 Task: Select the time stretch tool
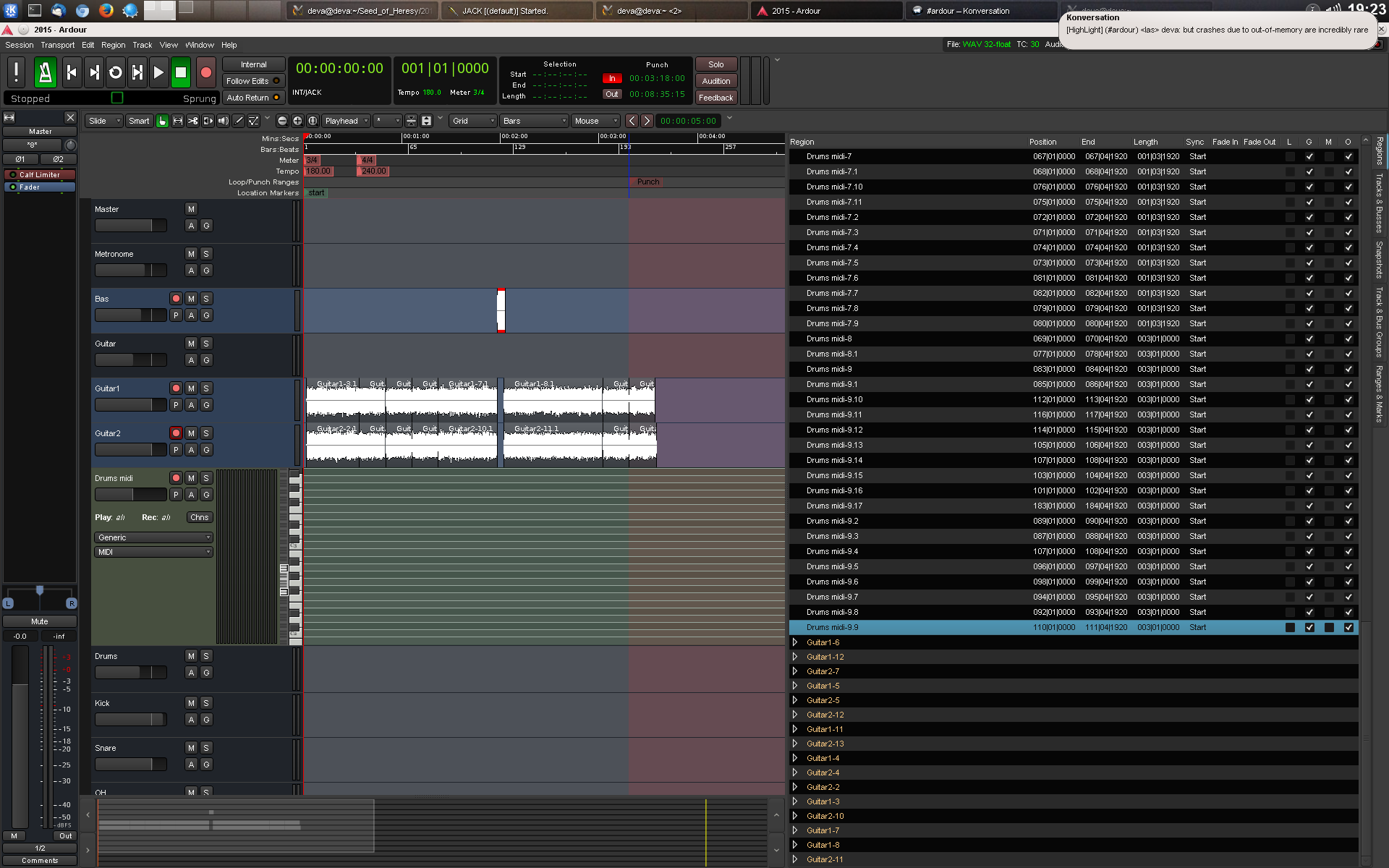208,121
